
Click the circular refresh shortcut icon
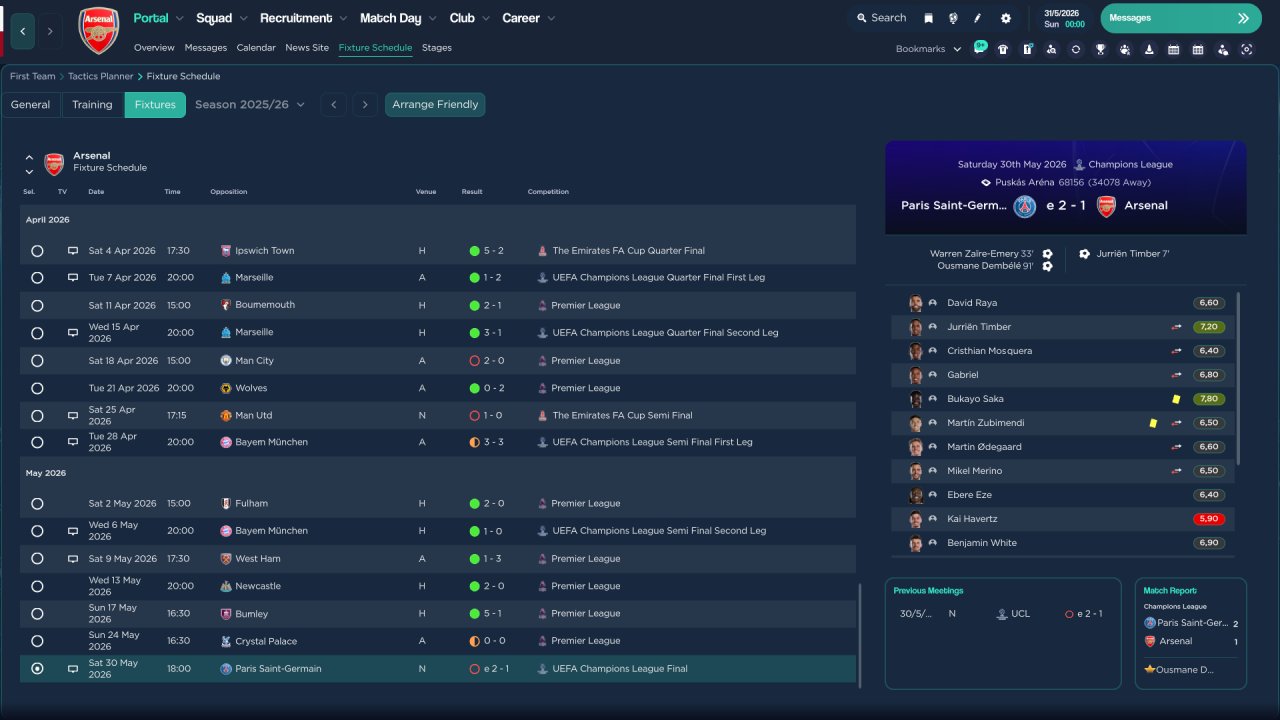click(1076, 49)
